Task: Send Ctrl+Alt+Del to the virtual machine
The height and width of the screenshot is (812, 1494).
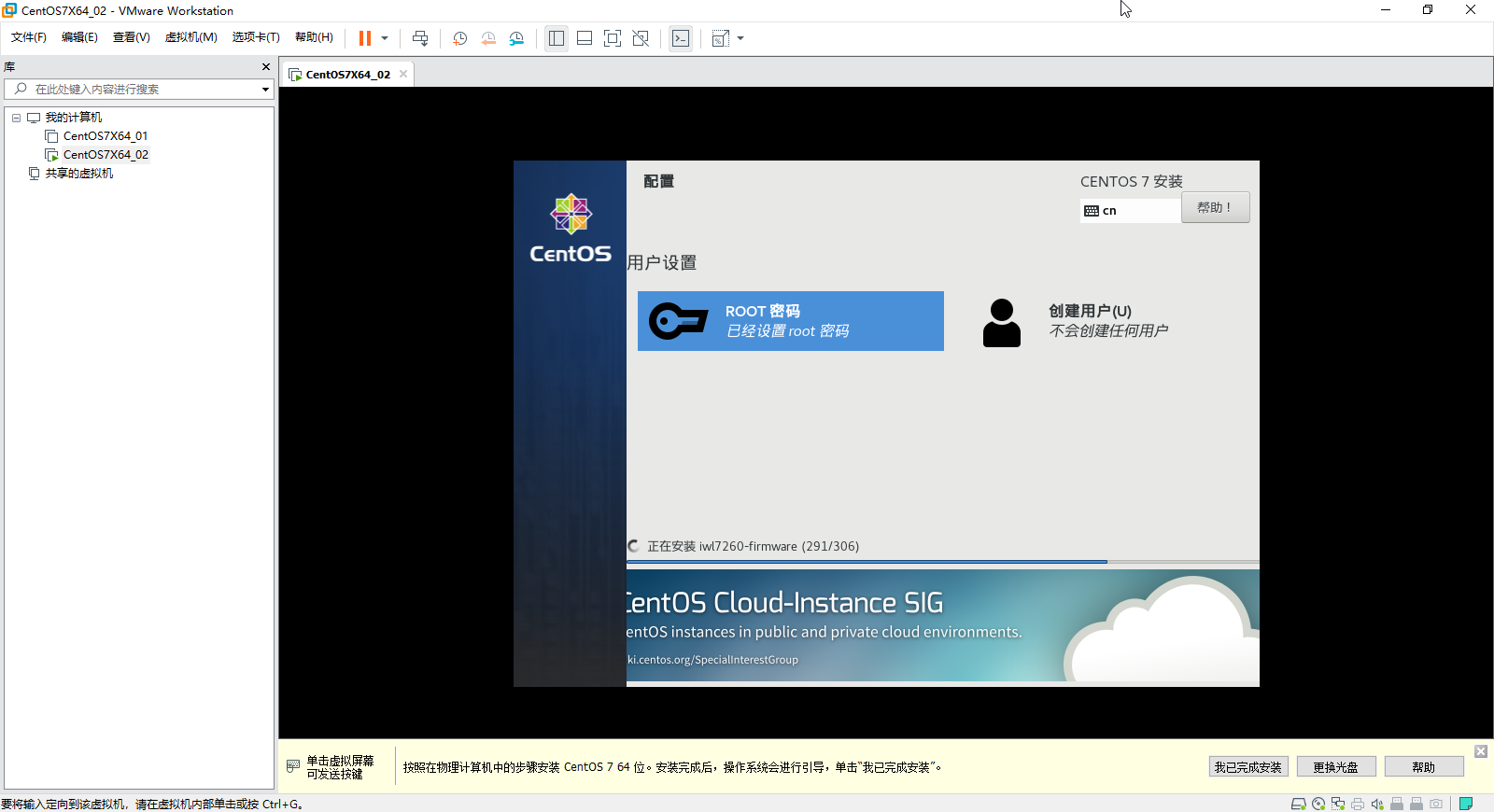Action: [420, 38]
